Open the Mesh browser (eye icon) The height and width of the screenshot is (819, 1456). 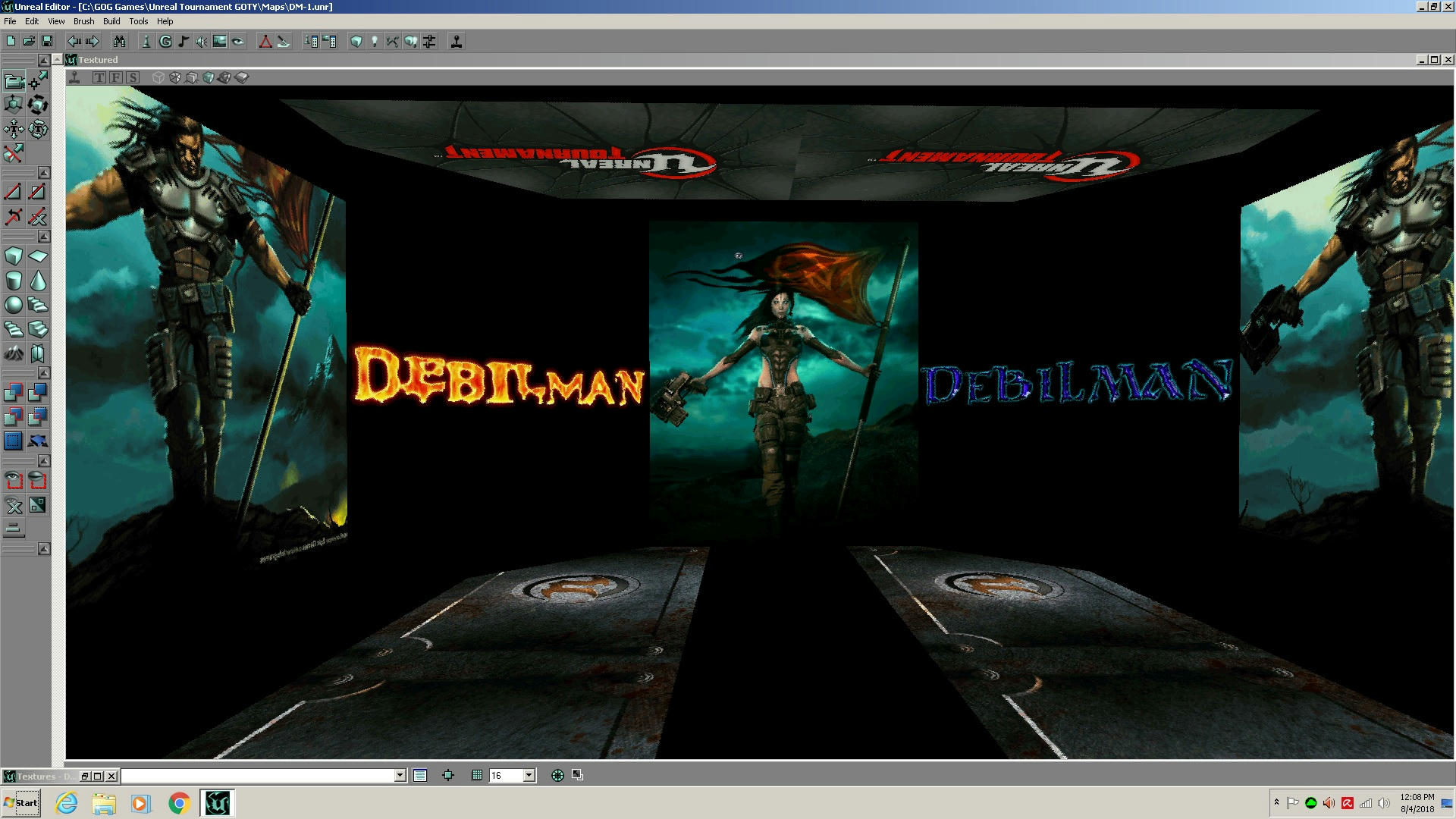coord(238,41)
